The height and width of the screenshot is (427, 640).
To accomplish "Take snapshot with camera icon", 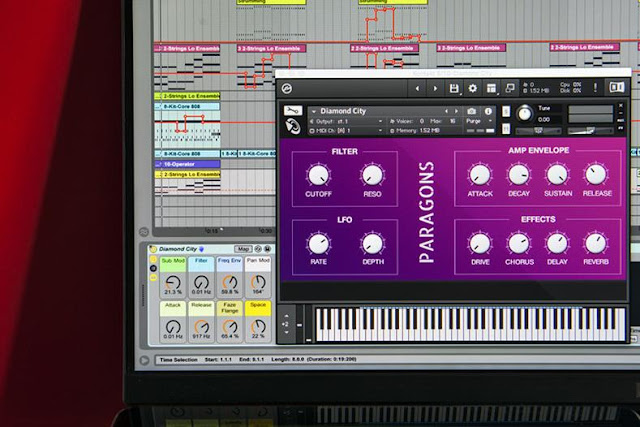I will 471,111.
